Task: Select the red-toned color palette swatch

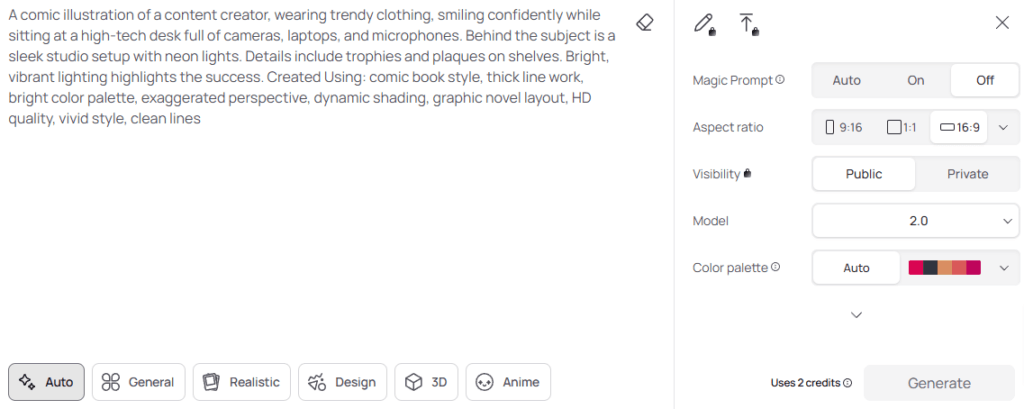Action: tap(944, 268)
